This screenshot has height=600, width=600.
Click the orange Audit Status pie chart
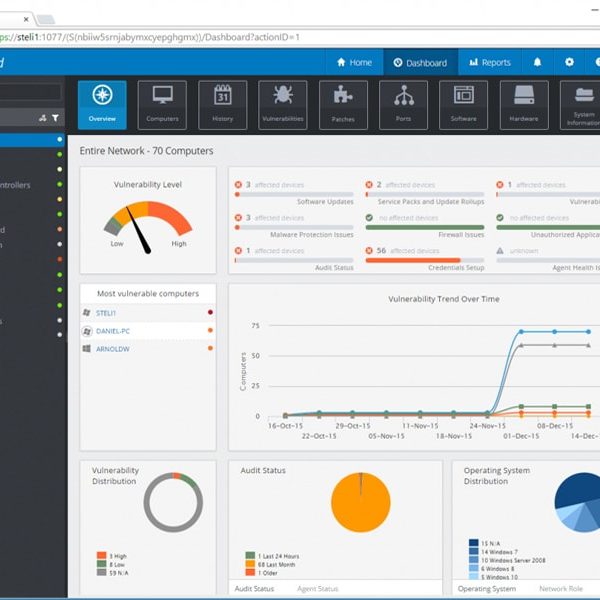pyautogui.click(x=361, y=502)
